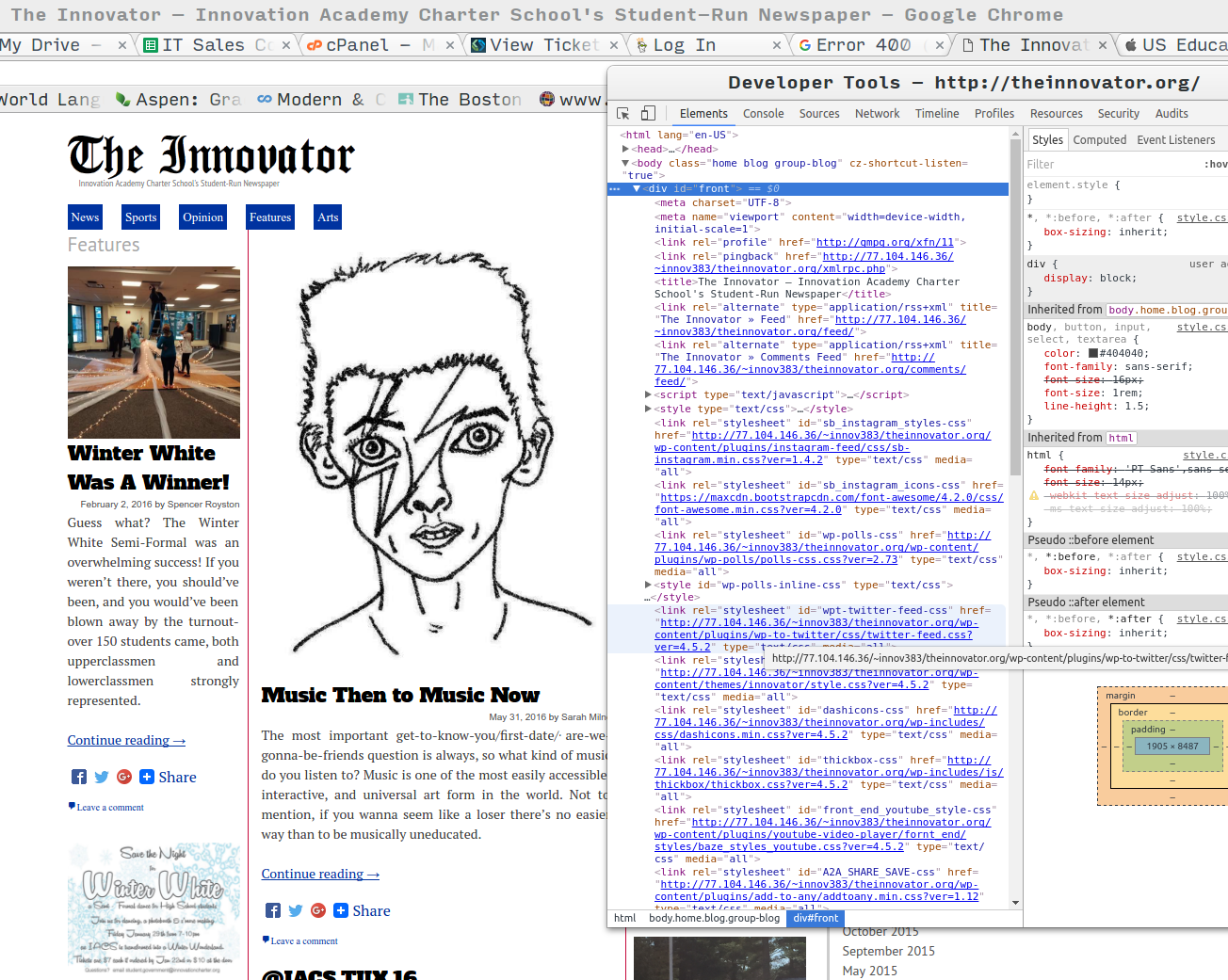Click The Innovator masthead logo
This screenshot has width=1228, height=980.
(x=211, y=158)
